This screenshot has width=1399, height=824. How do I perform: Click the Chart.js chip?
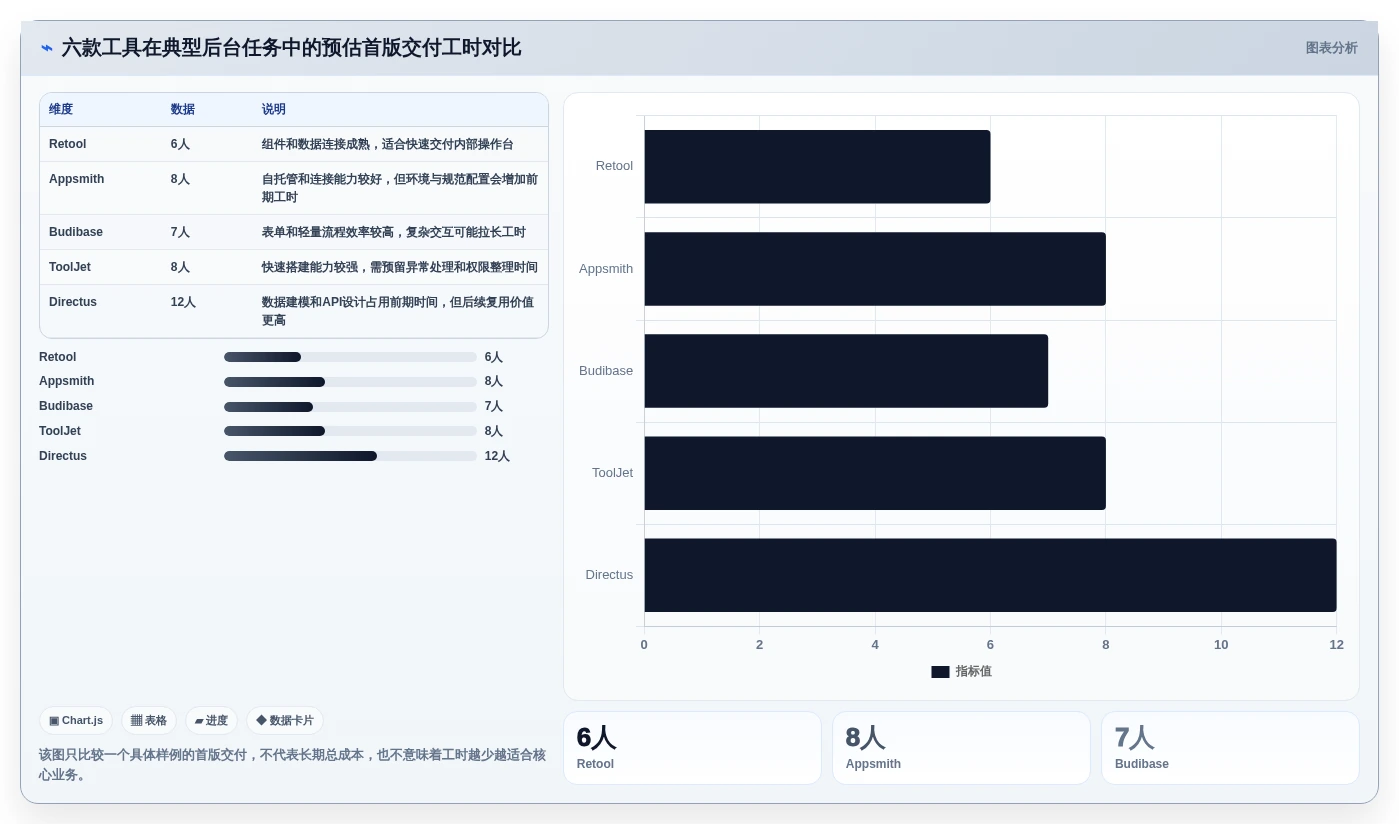76,720
